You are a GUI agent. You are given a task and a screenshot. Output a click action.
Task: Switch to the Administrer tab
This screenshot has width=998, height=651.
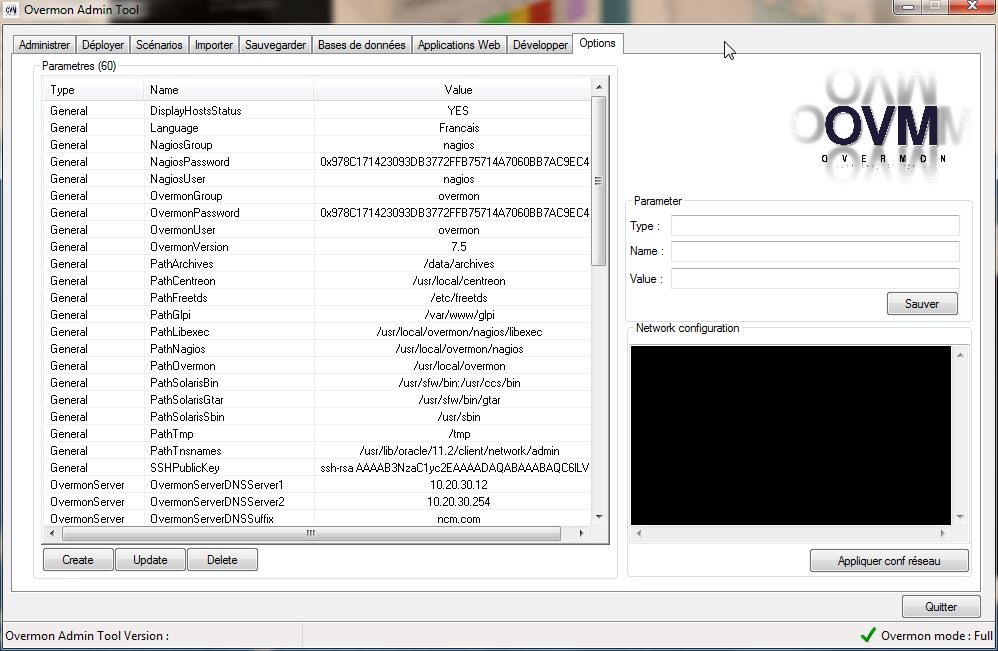pyautogui.click(x=45, y=45)
